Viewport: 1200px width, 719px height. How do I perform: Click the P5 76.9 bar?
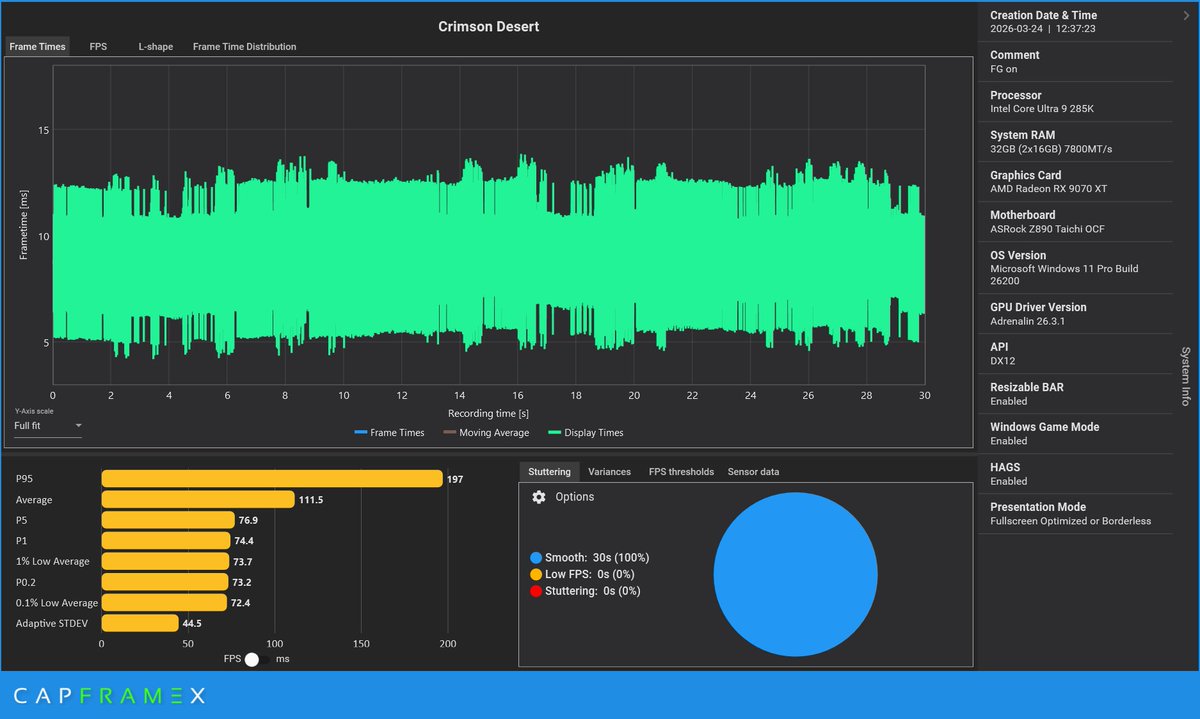(x=168, y=520)
